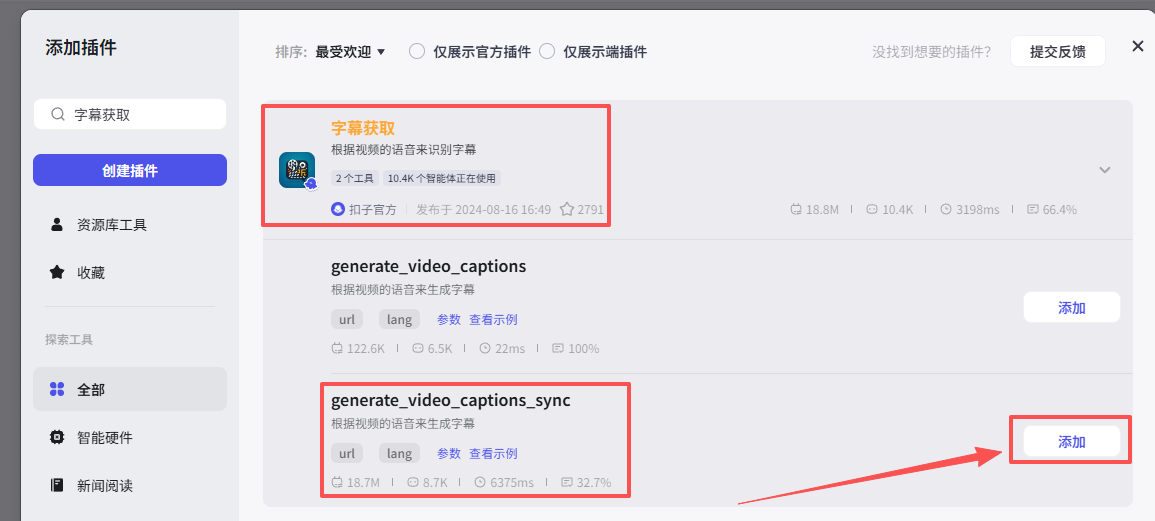Click 提交反馈 button
The image size is (1155, 521).
coord(1057,52)
